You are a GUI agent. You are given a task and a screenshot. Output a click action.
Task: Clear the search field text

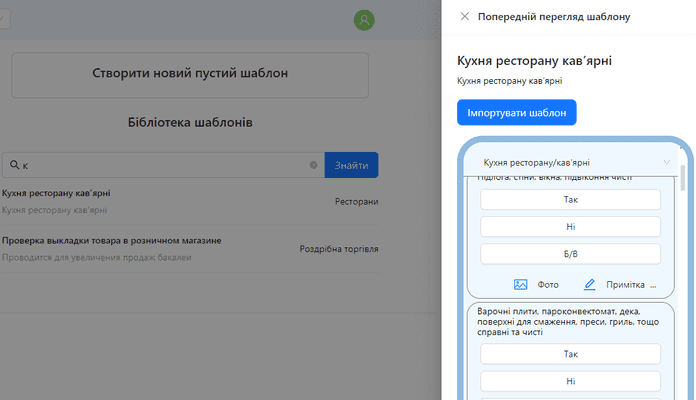click(313, 165)
